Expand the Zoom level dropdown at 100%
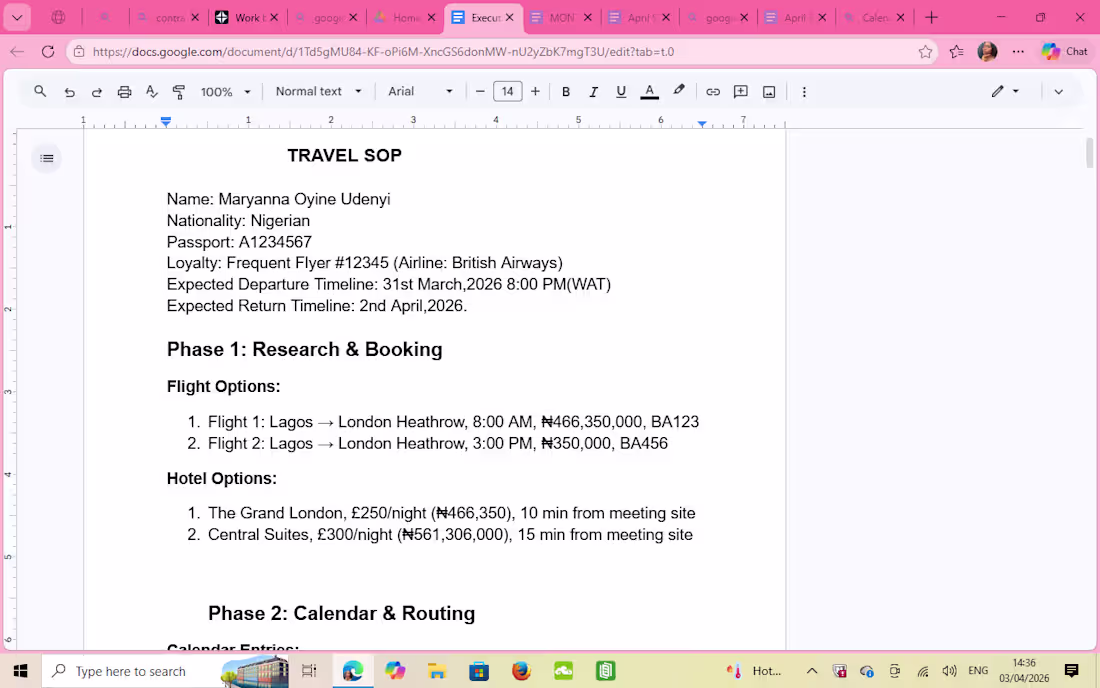Image resolution: width=1100 pixels, height=688 pixels. tap(222, 91)
